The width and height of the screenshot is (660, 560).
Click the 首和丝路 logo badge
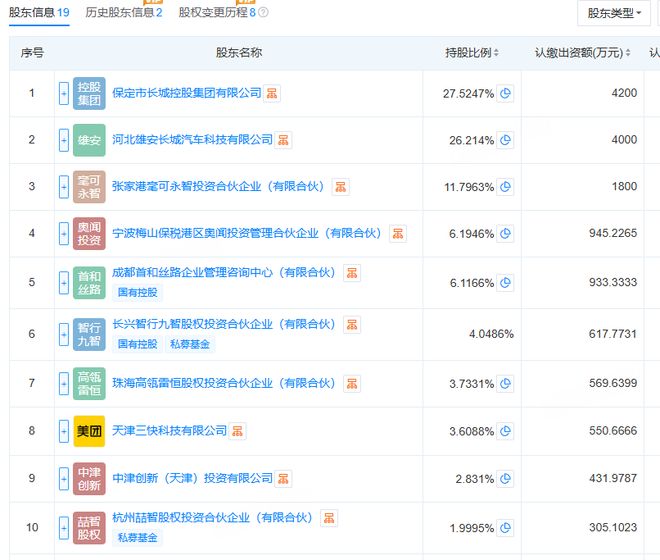(89, 283)
